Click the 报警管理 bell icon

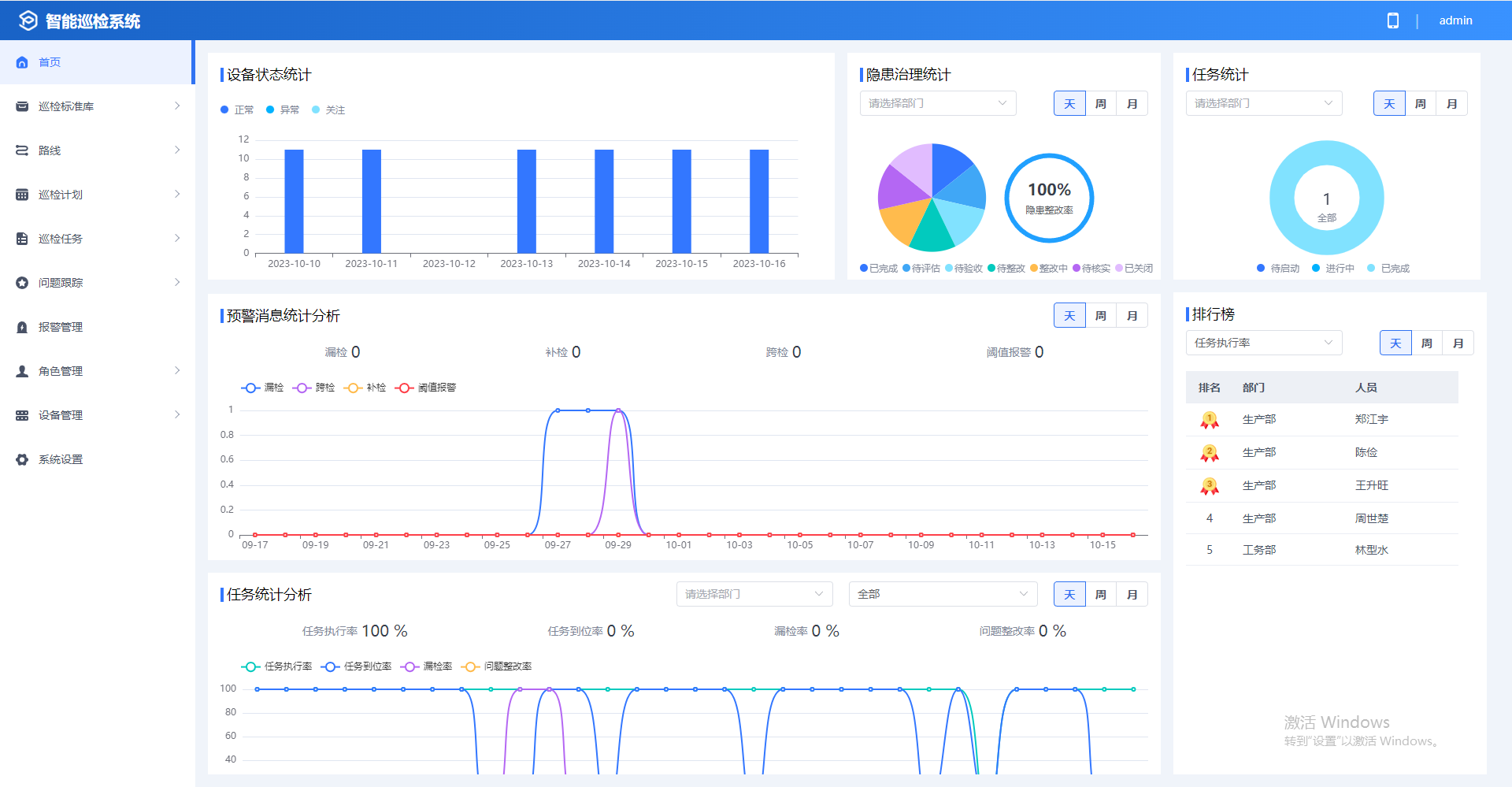(x=22, y=327)
